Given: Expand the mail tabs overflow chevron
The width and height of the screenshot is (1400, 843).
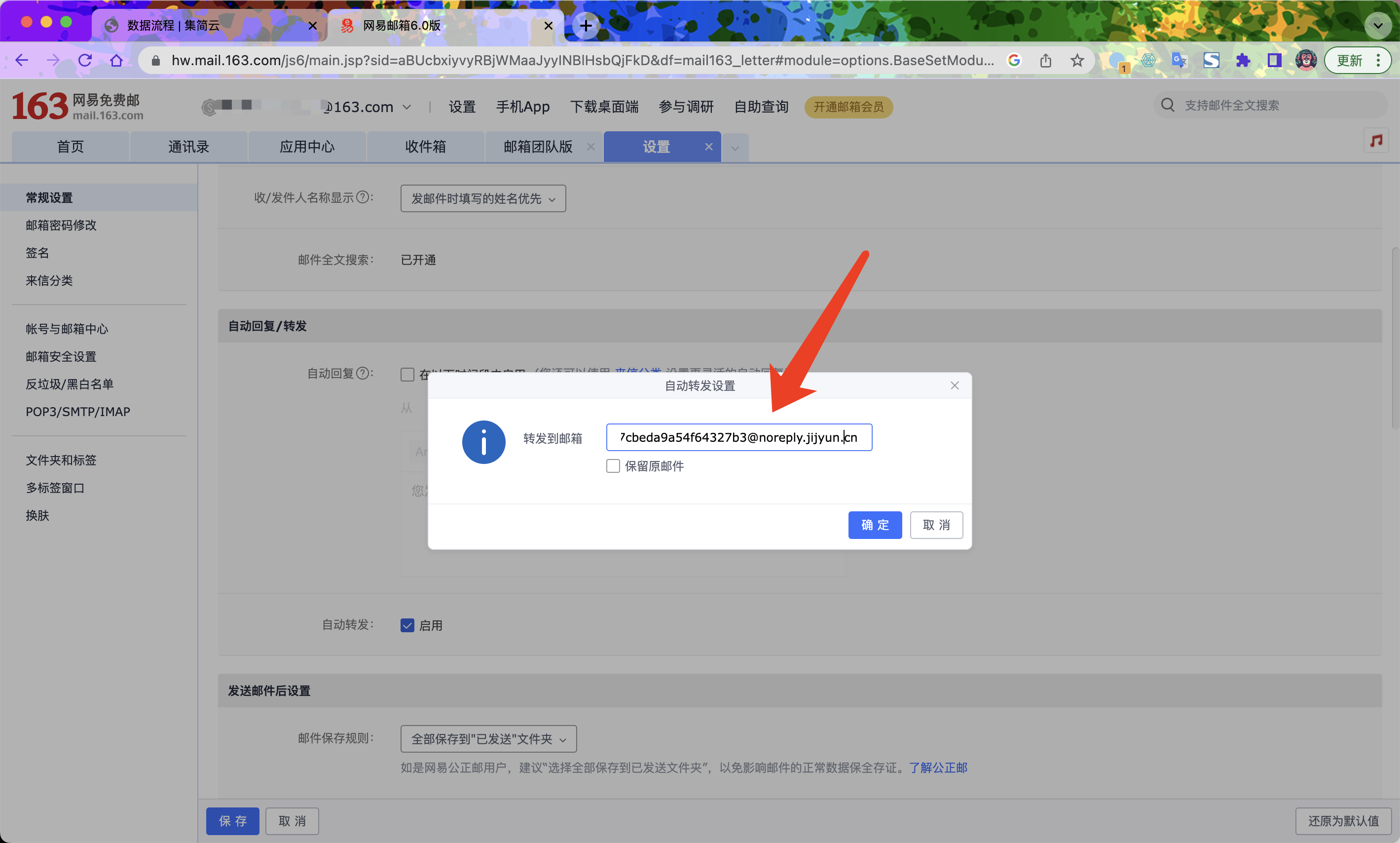Looking at the screenshot, I should pos(735,148).
